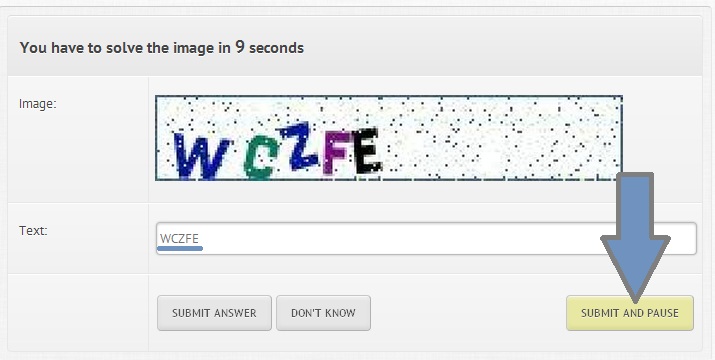Screen dimensions: 715x360
Task: Click the blue letter Z in captcha
Action: coord(299,146)
